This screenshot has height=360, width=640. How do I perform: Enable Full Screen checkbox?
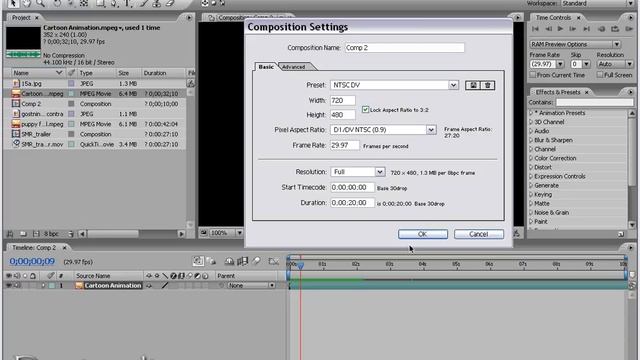(x=600, y=75)
